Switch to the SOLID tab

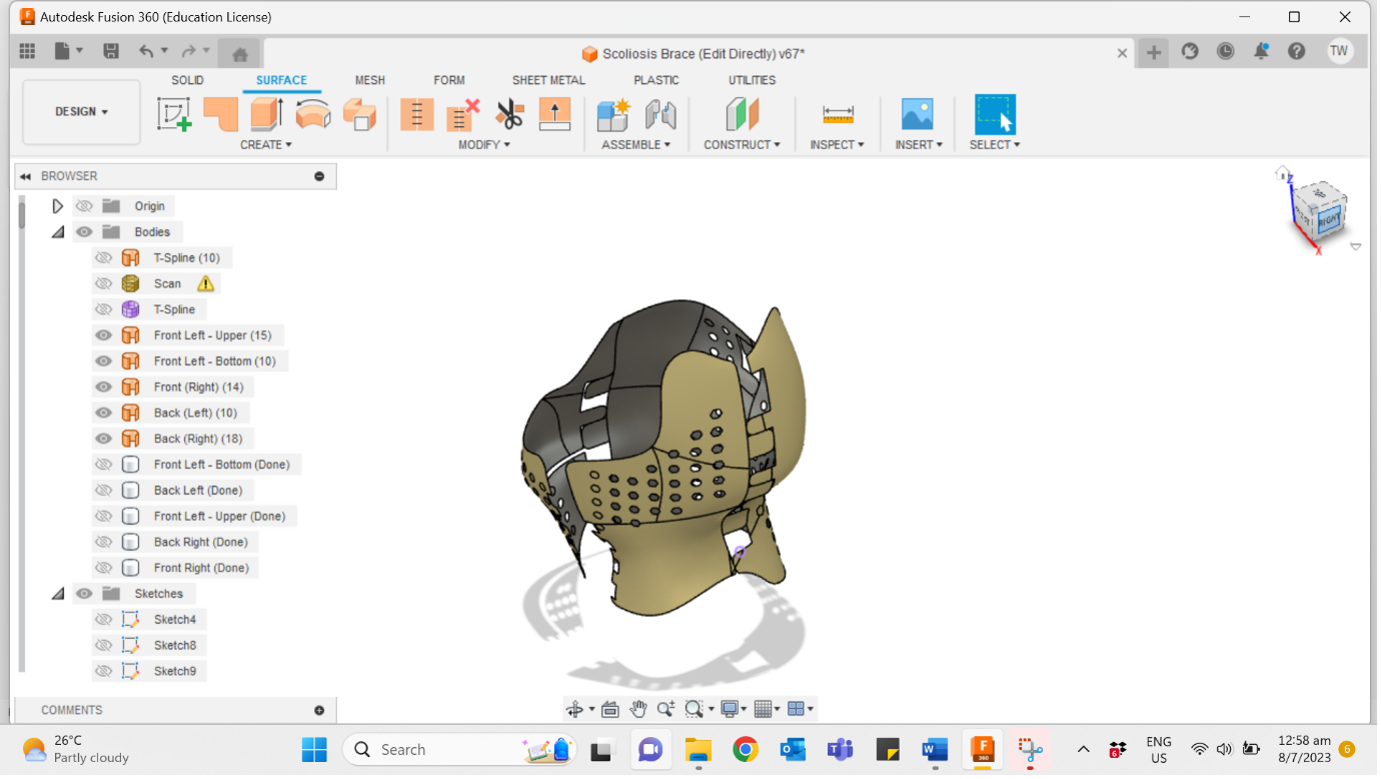(187, 80)
